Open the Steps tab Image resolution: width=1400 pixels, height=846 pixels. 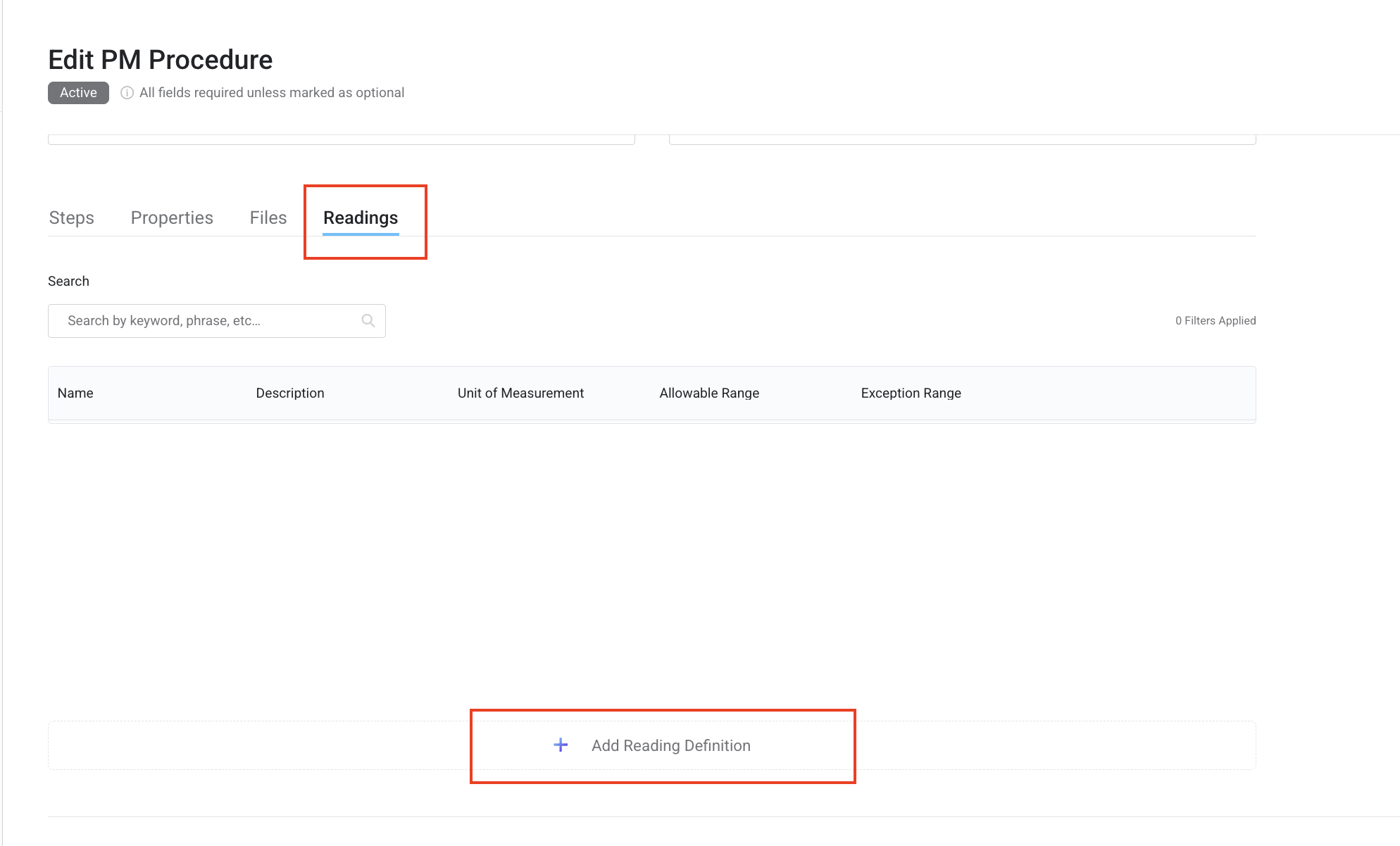(x=71, y=218)
